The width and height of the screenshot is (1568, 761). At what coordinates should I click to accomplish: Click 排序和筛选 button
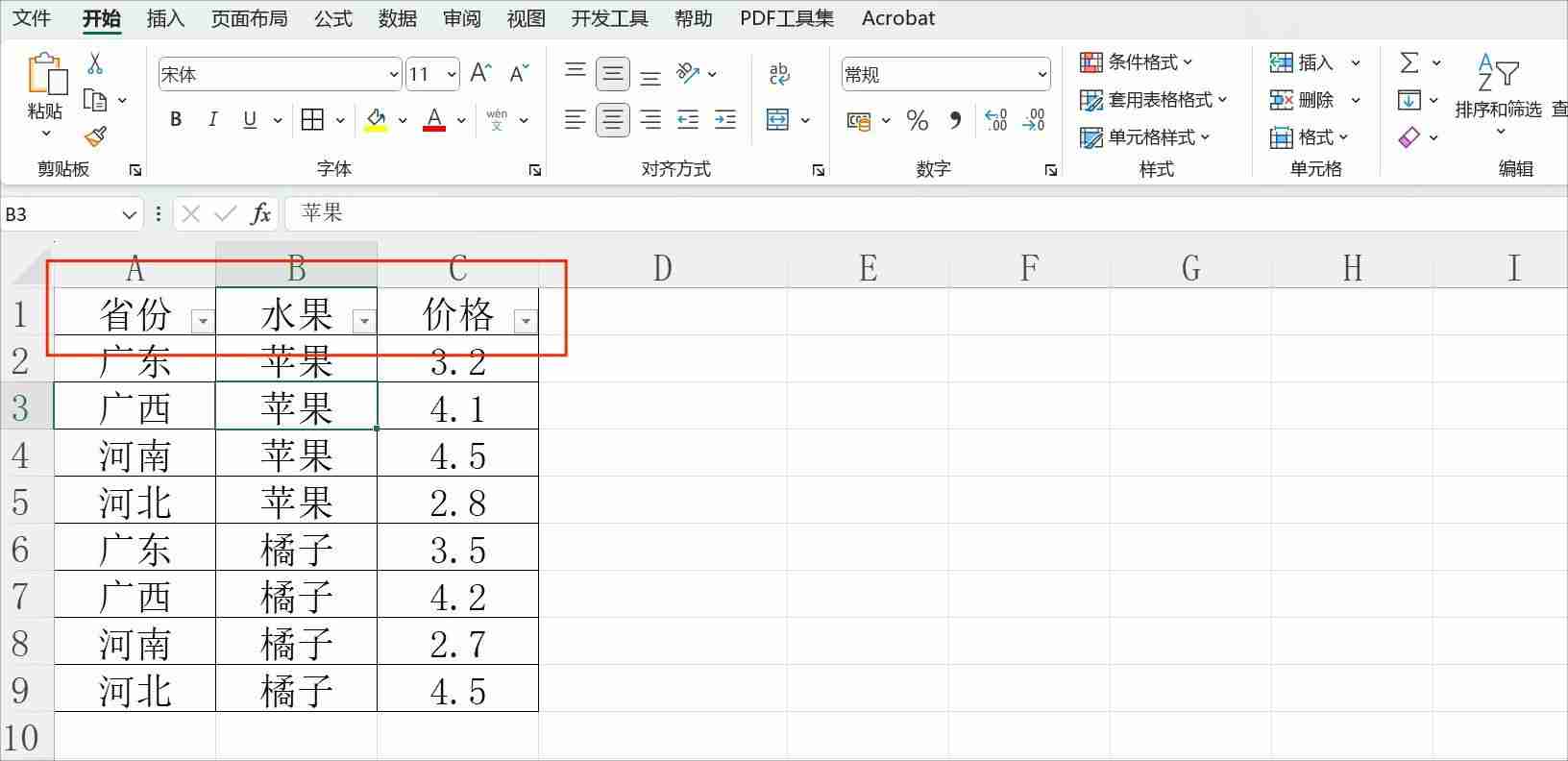pyautogui.click(x=1498, y=92)
